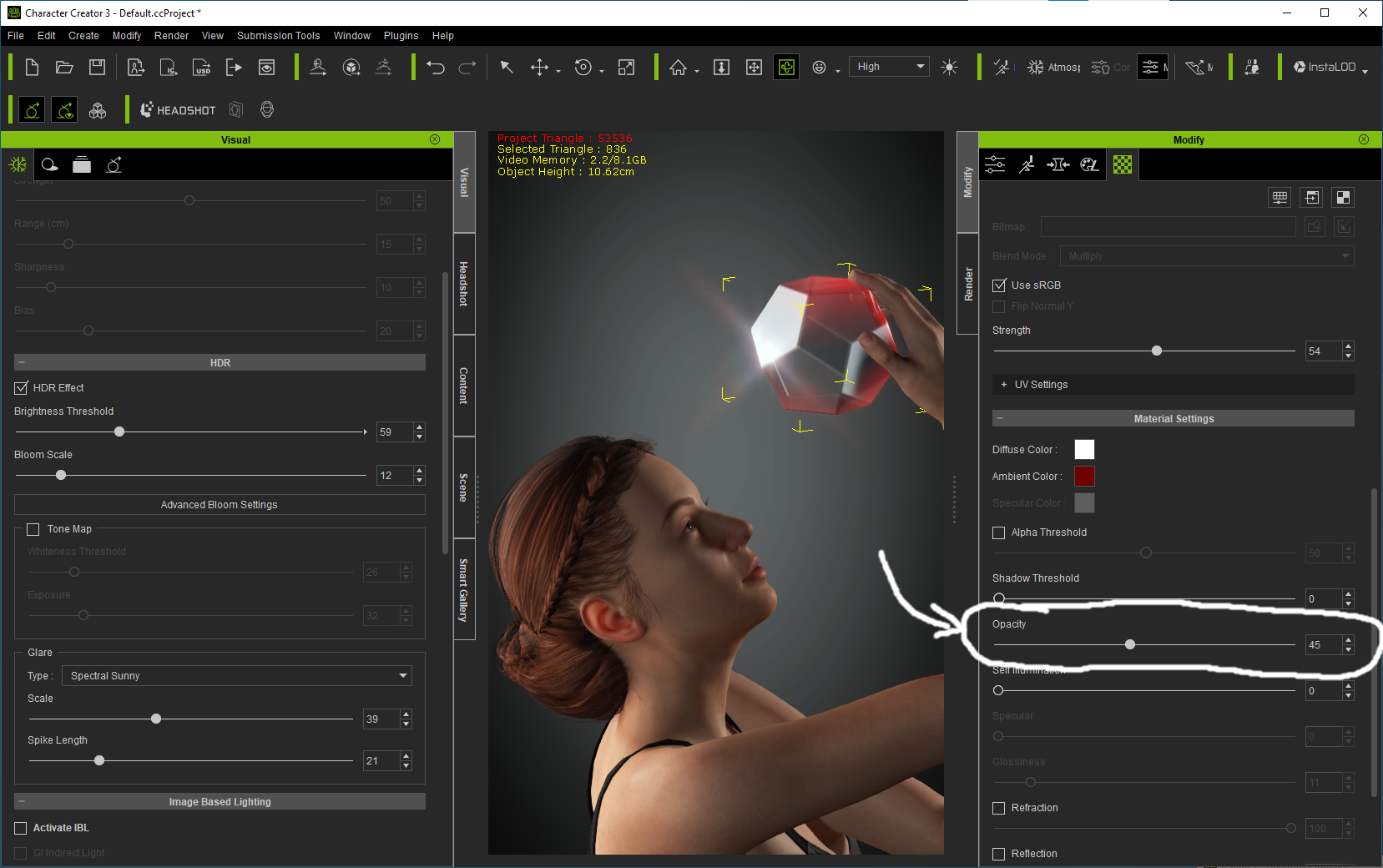
Task: Click the texture grid view icon
Action: click(1280, 197)
